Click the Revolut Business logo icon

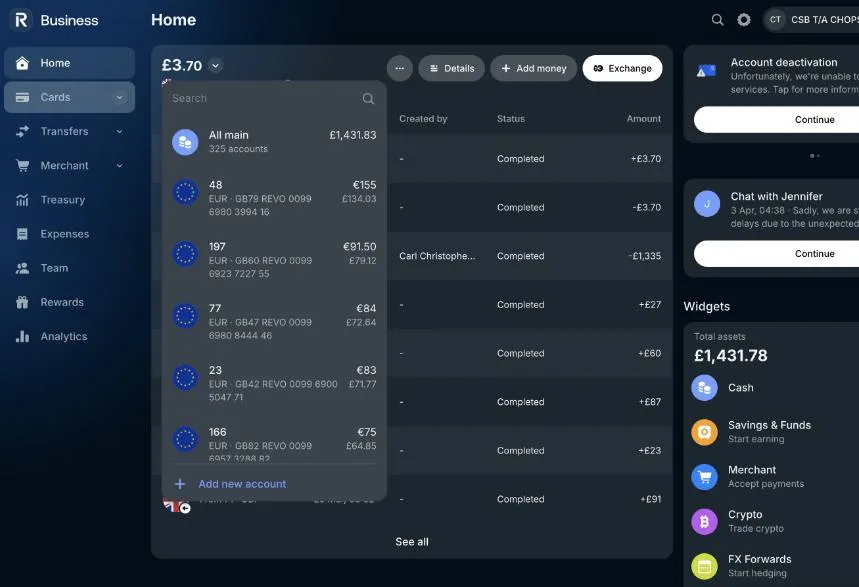[21, 20]
